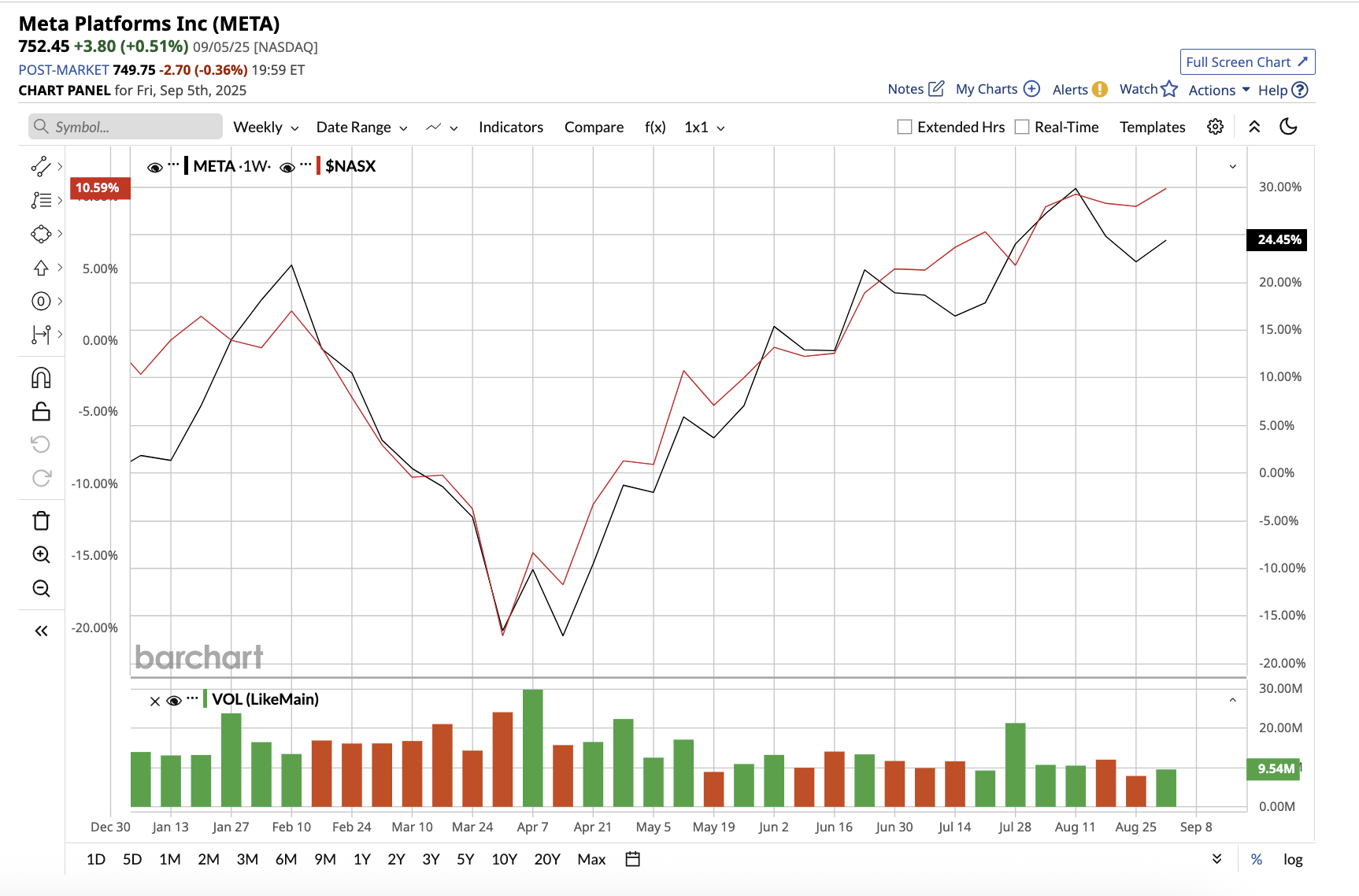This screenshot has width=1359, height=896.
Task: Switch to dark mode moon icon
Action: click(1288, 126)
